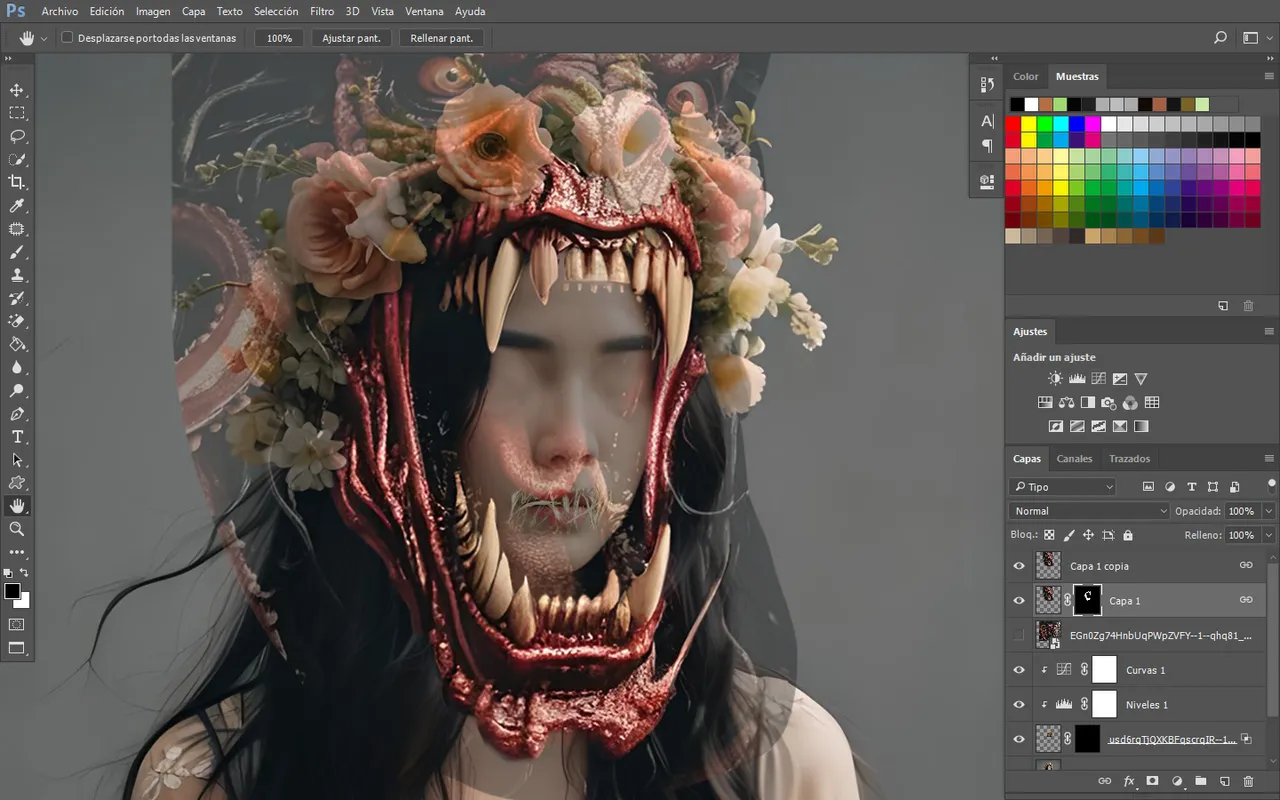This screenshot has width=1280, height=800.
Task: Select the Pen tool
Action: (x=17, y=414)
